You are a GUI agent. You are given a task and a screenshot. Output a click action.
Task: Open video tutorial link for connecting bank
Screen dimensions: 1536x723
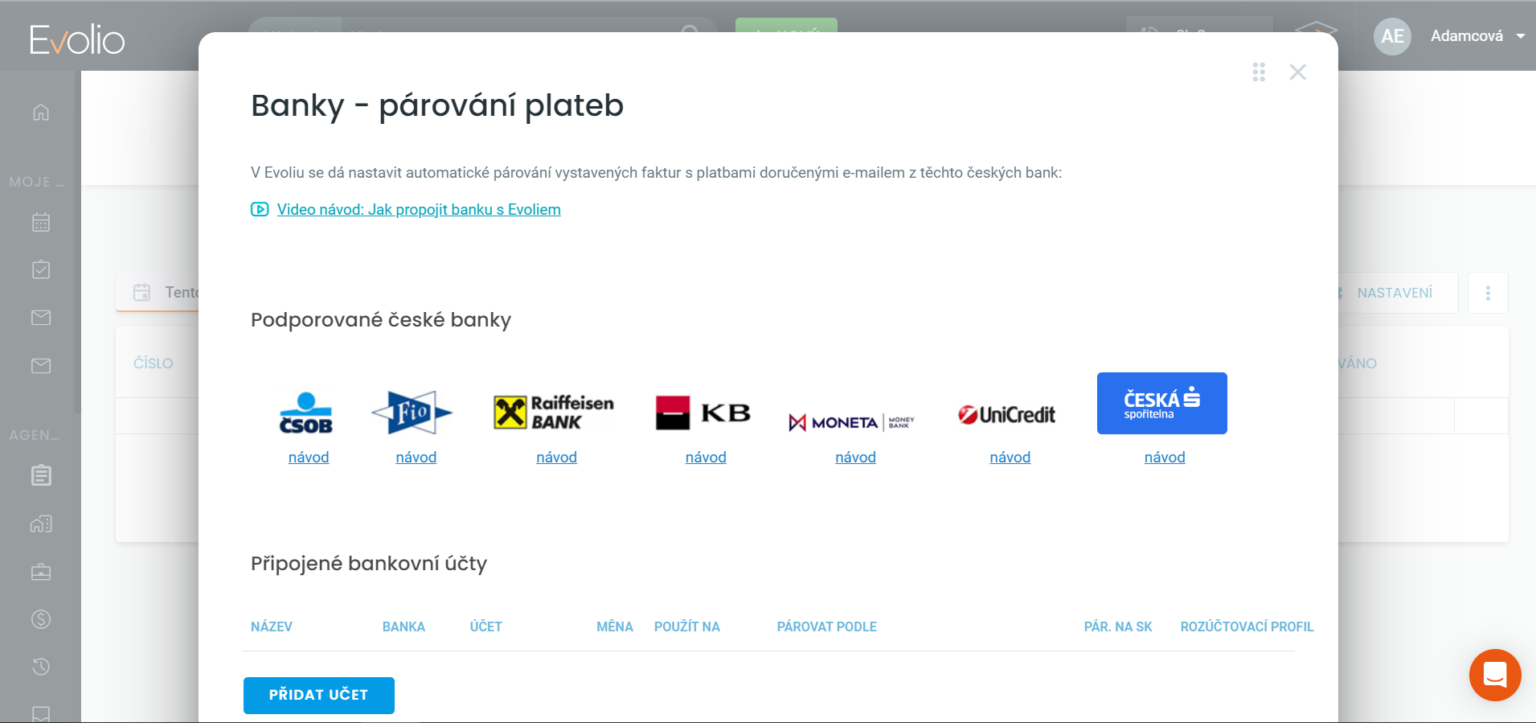(418, 209)
